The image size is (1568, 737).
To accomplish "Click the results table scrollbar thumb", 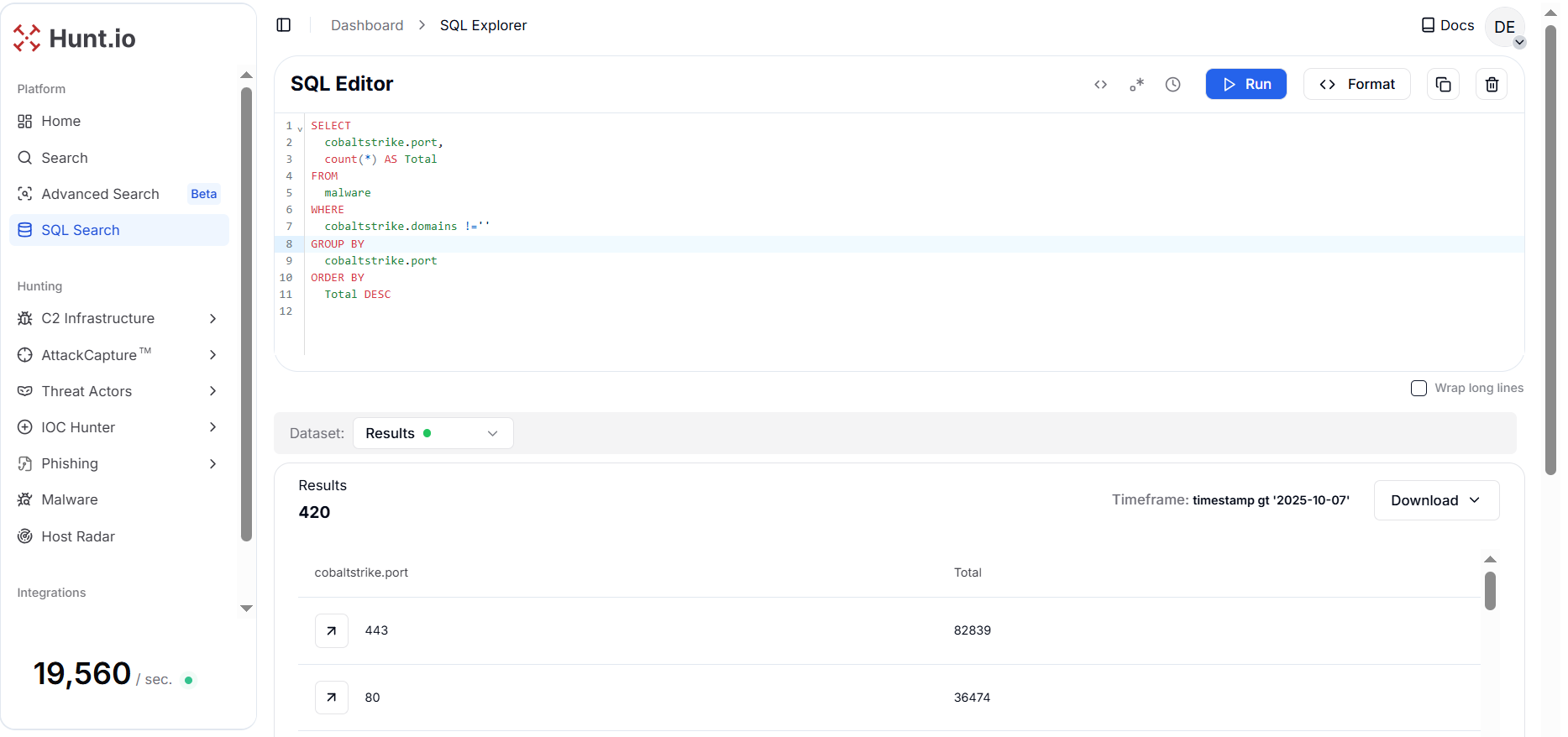I will 1490,591.
